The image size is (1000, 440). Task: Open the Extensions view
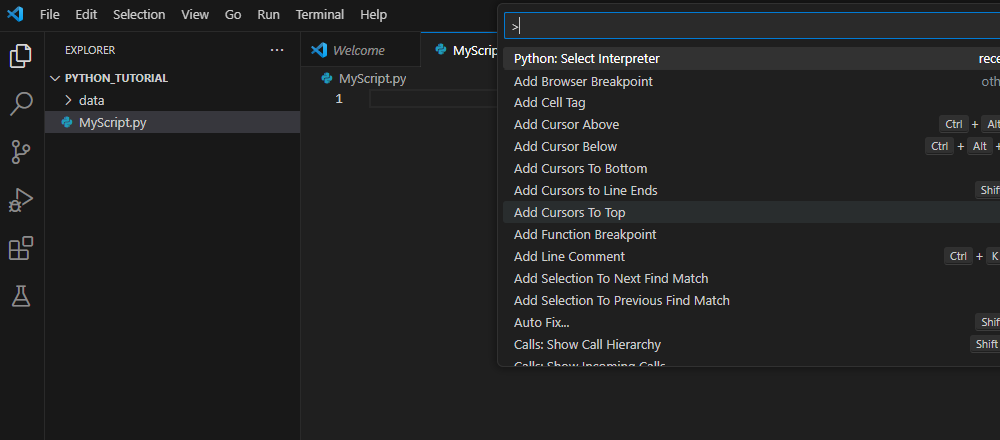tap(21, 248)
